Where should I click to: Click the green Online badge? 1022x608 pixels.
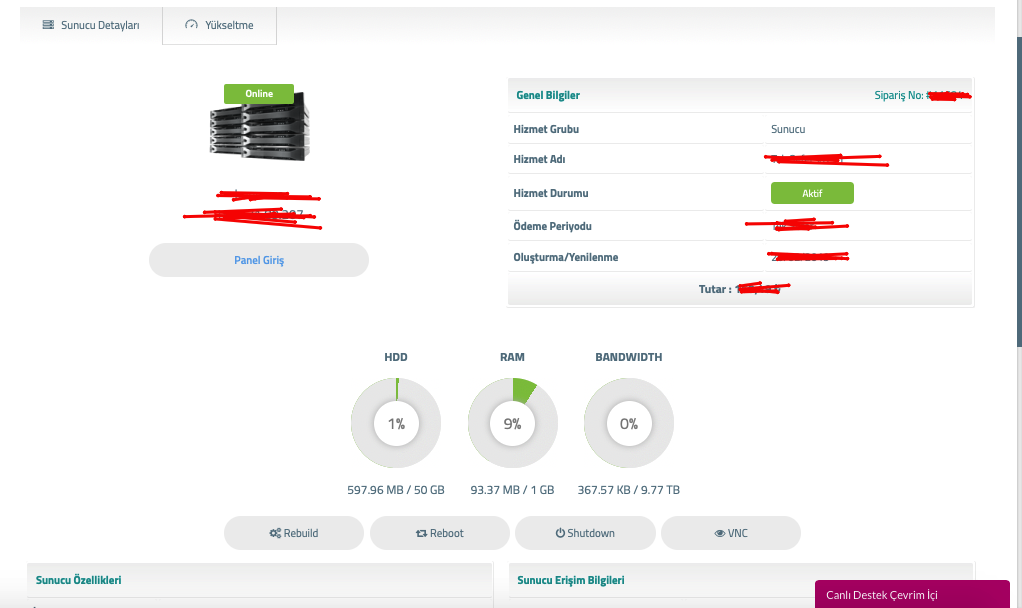[x=259, y=93]
